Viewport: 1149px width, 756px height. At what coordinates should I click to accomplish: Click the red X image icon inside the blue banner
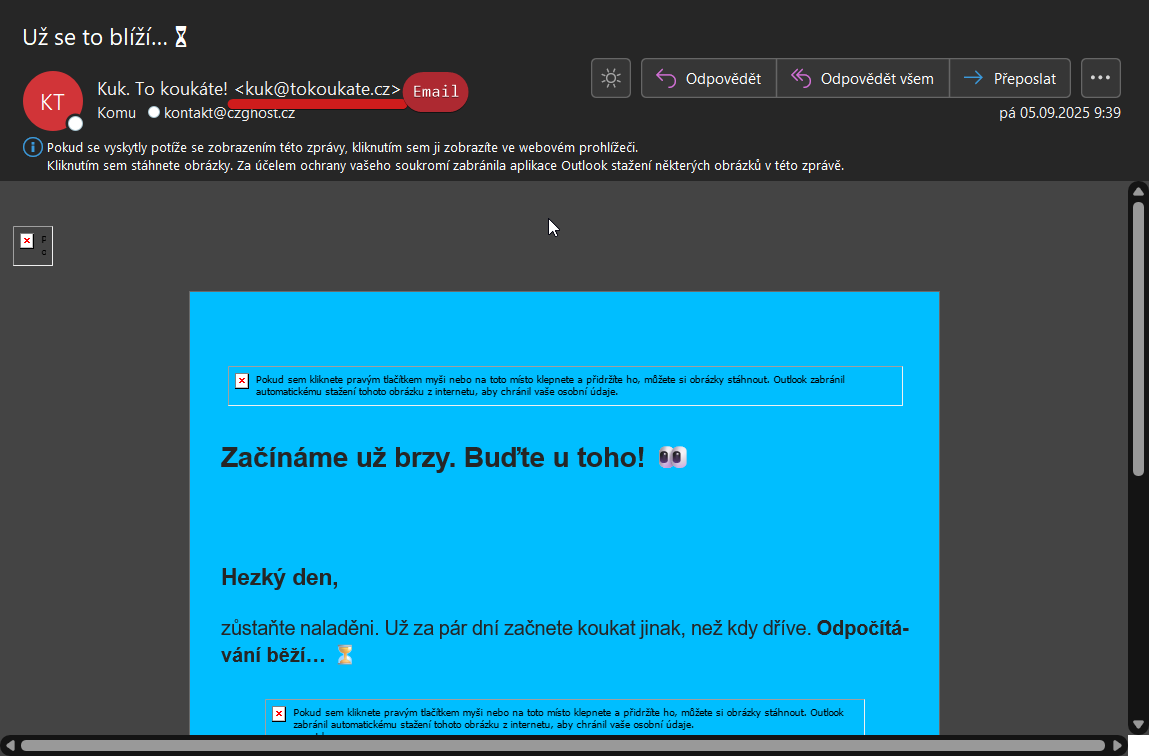point(242,380)
